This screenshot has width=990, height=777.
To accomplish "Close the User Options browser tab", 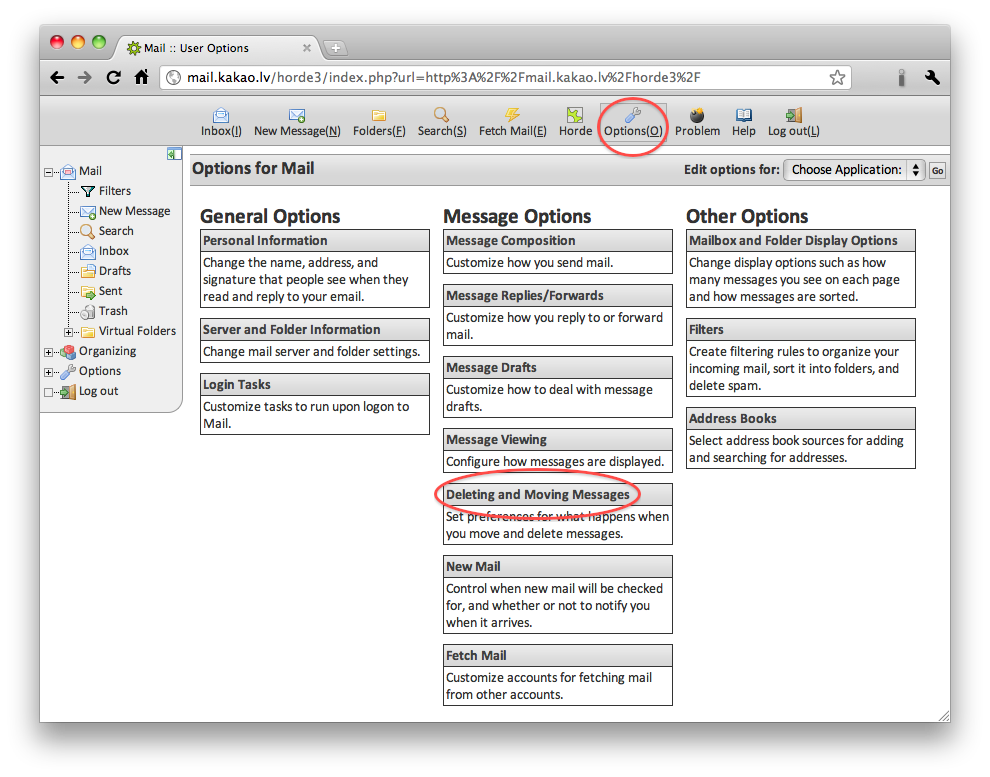I will click(307, 48).
